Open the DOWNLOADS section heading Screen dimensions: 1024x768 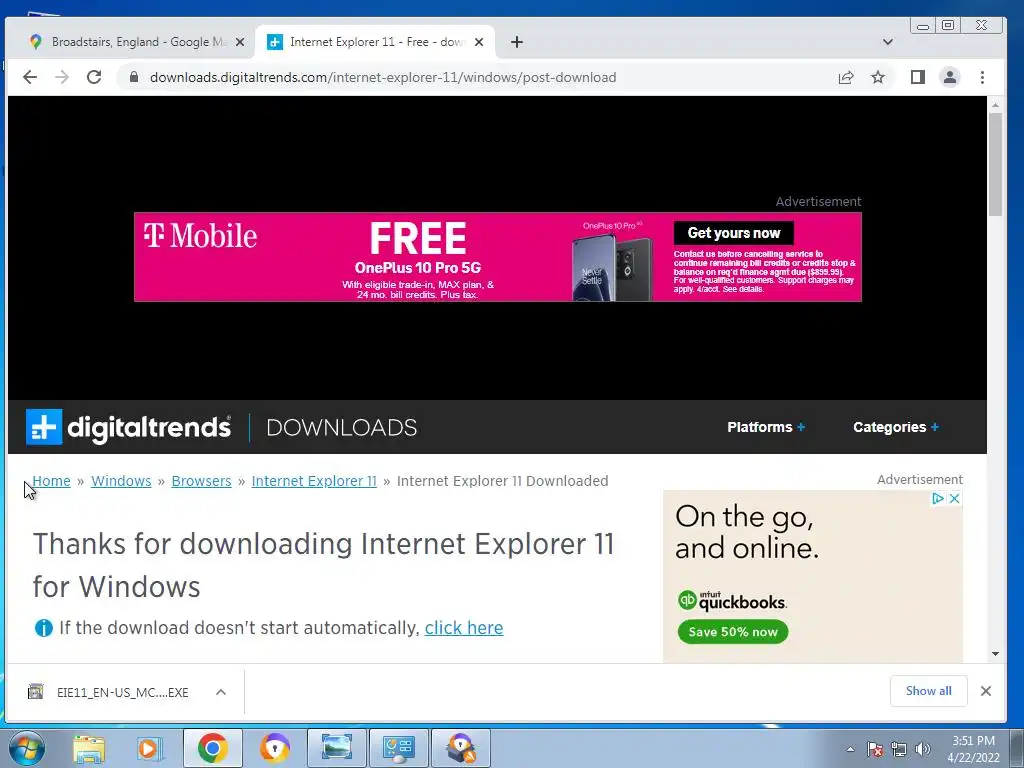click(x=342, y=427)
